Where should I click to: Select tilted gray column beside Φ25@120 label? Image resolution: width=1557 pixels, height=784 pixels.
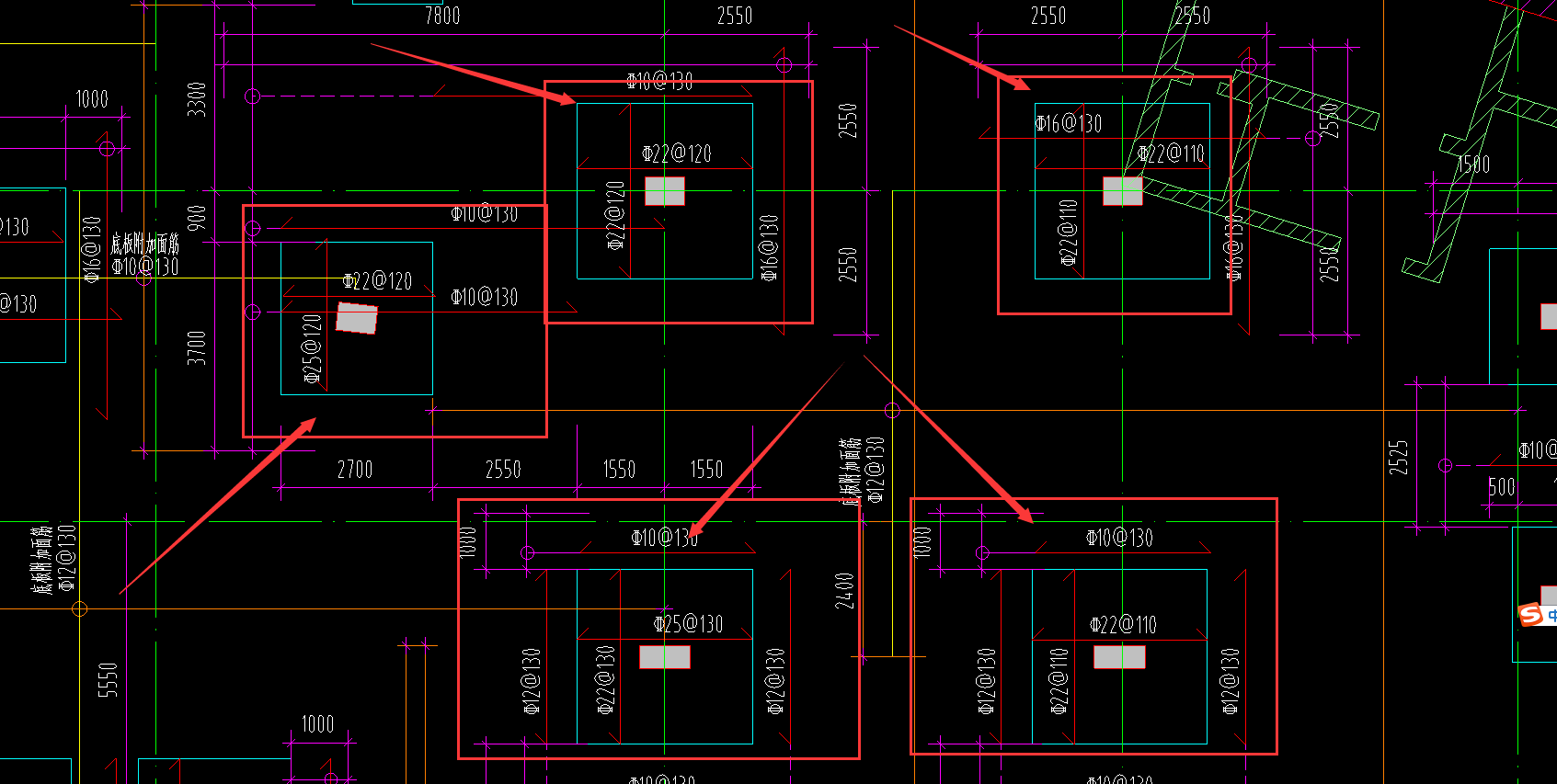(357, 318)
